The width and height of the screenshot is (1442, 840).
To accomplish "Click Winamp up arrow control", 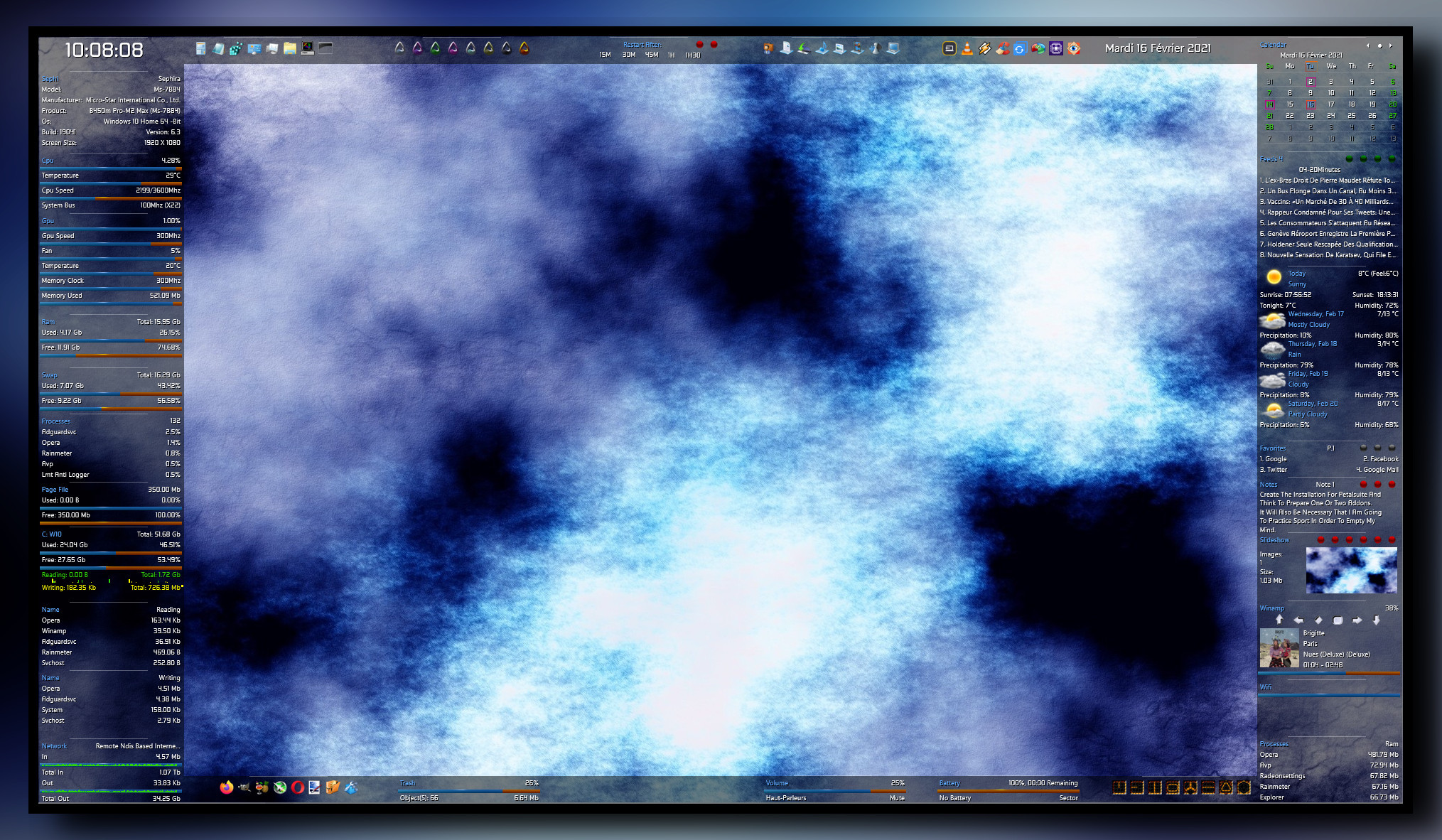I will [x=1279, y=620].
